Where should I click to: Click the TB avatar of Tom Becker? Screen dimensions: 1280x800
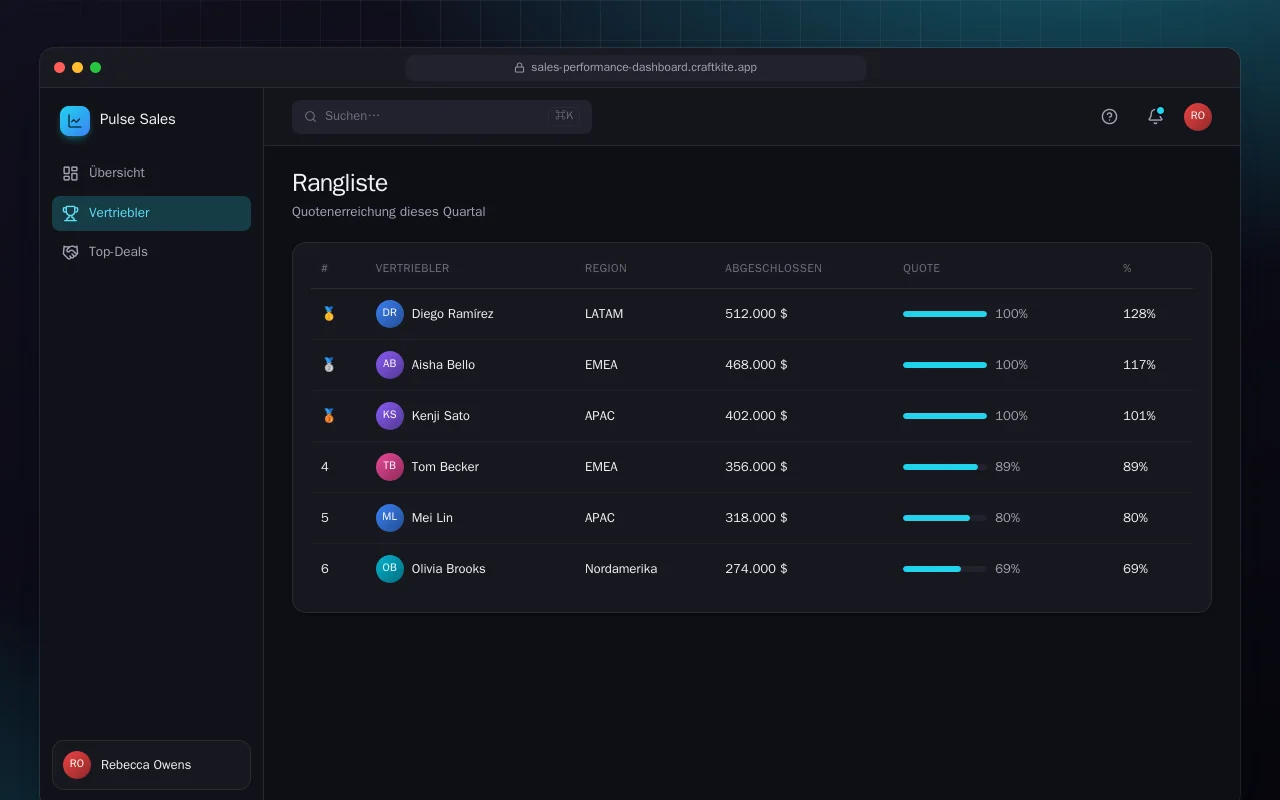click(x=390, y=467)
